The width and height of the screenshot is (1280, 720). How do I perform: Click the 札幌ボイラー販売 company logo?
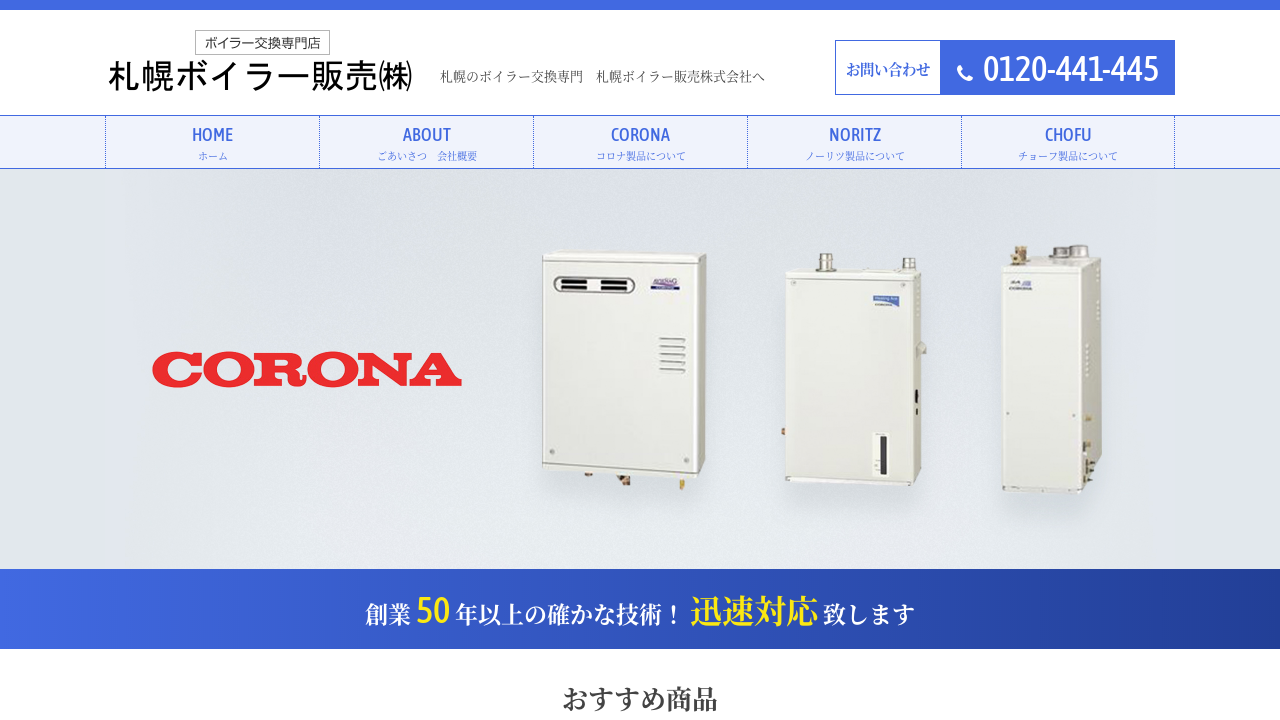260,76
